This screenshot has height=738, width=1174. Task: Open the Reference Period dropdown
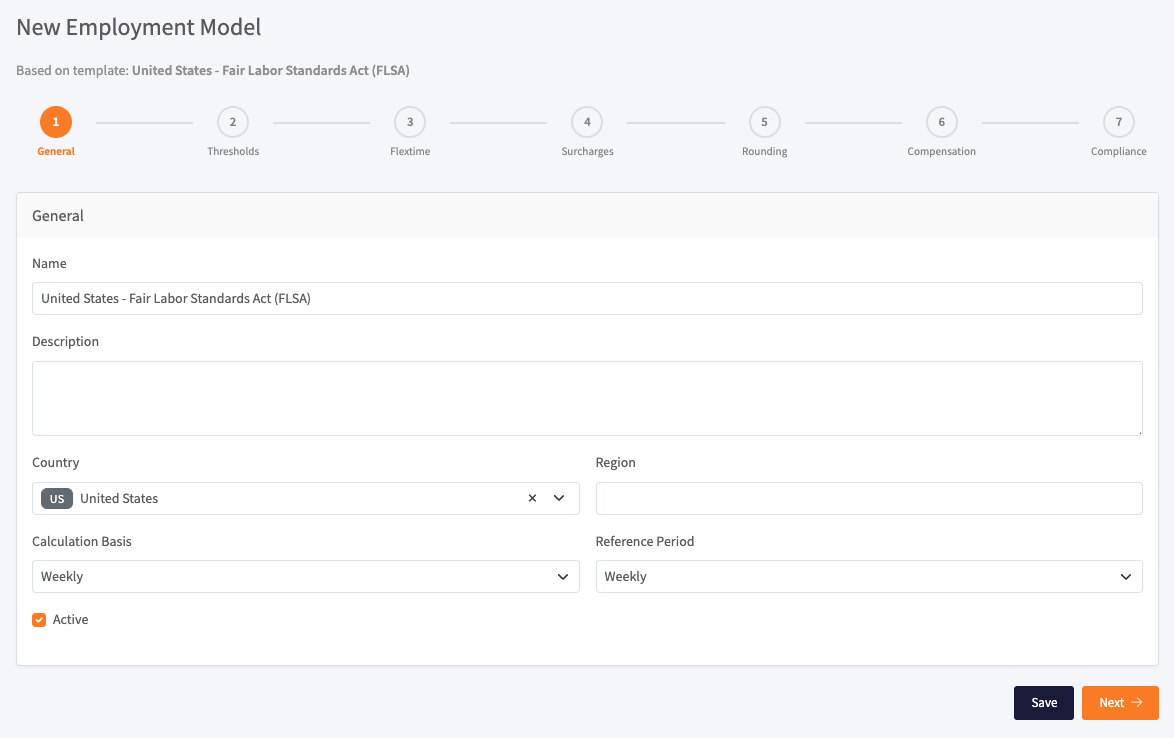869,576
